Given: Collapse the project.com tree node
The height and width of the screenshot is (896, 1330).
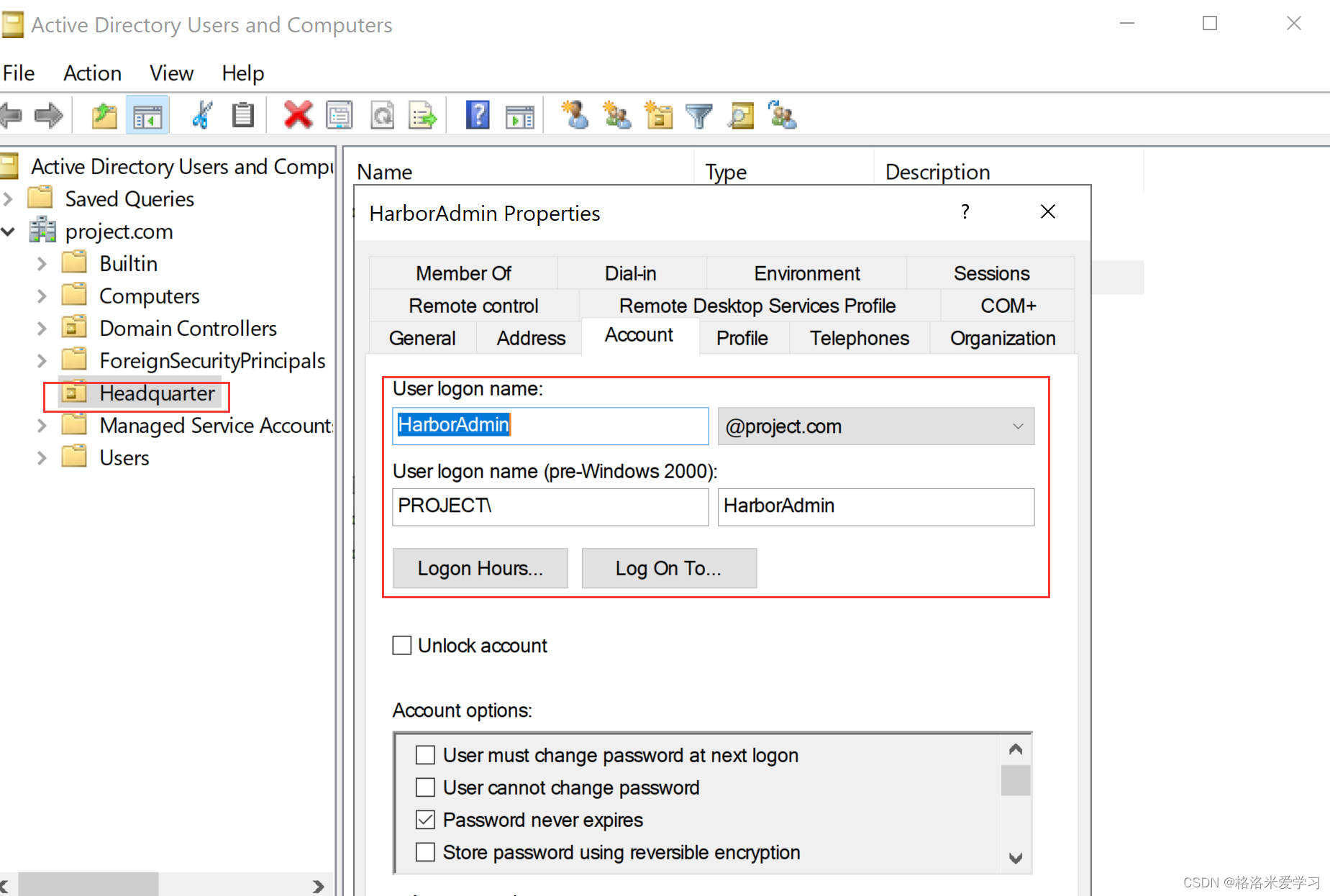Looking at the screenshot, I should pyautogui.click(x=8, y=231).
